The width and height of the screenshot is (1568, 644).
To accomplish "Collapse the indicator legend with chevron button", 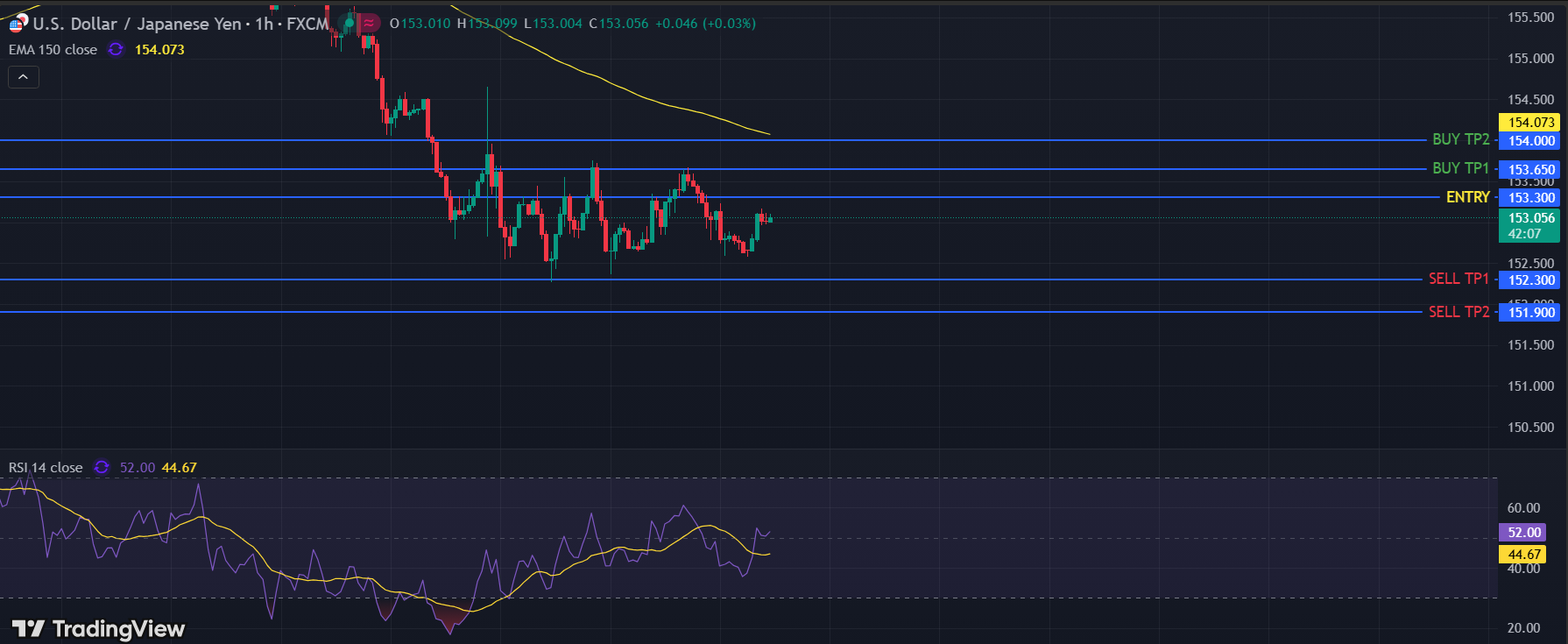I will tap(24, 77).
